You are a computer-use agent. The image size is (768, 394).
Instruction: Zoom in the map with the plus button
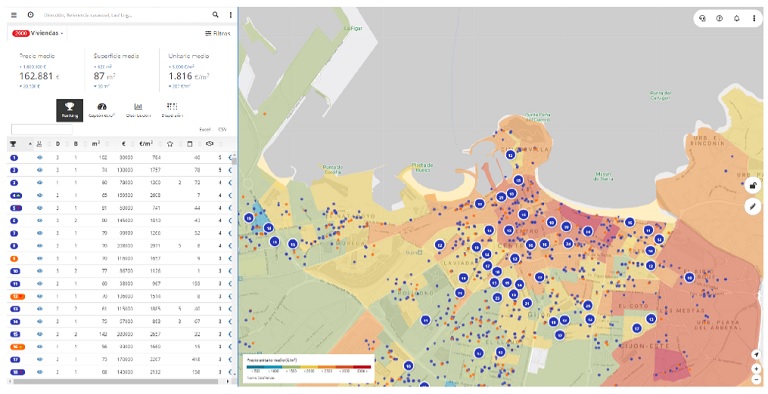tap(757, 369)
